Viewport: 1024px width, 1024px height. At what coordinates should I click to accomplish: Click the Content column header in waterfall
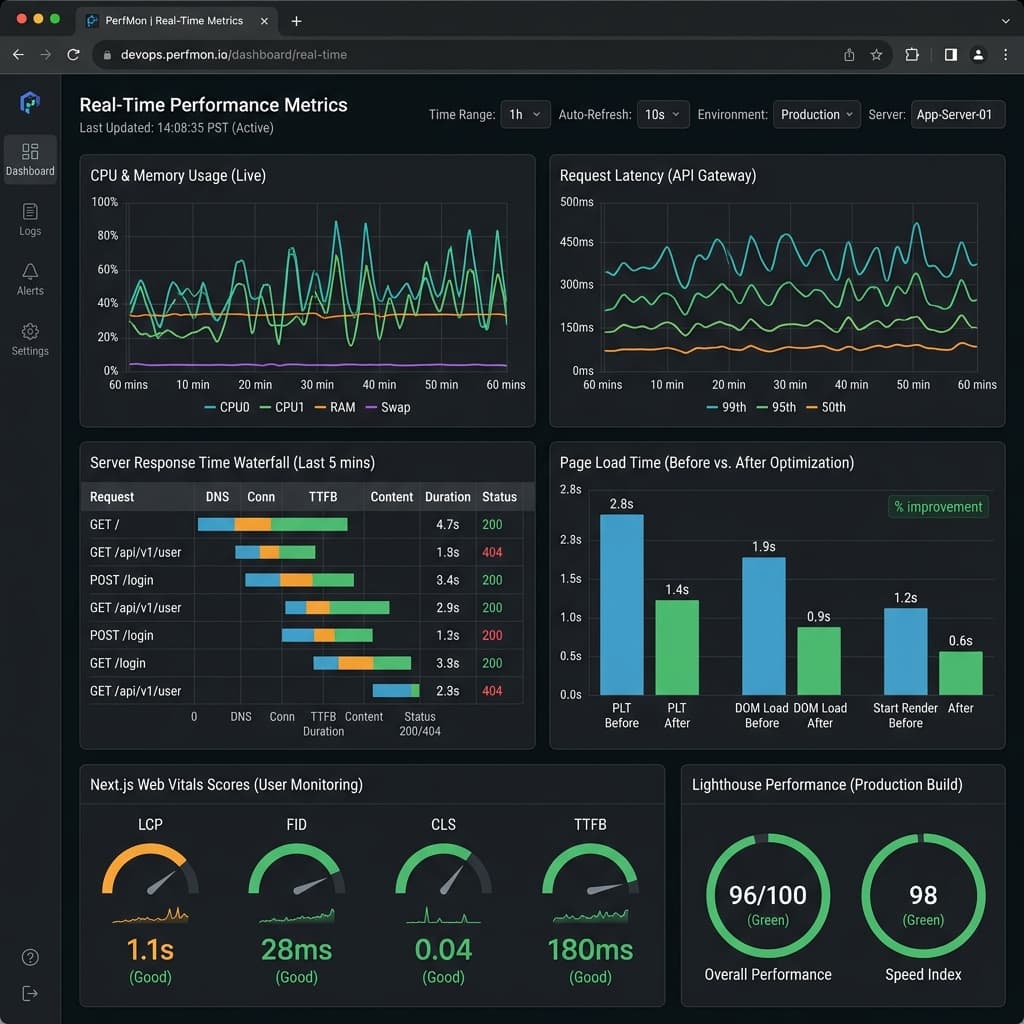(391, 496)
